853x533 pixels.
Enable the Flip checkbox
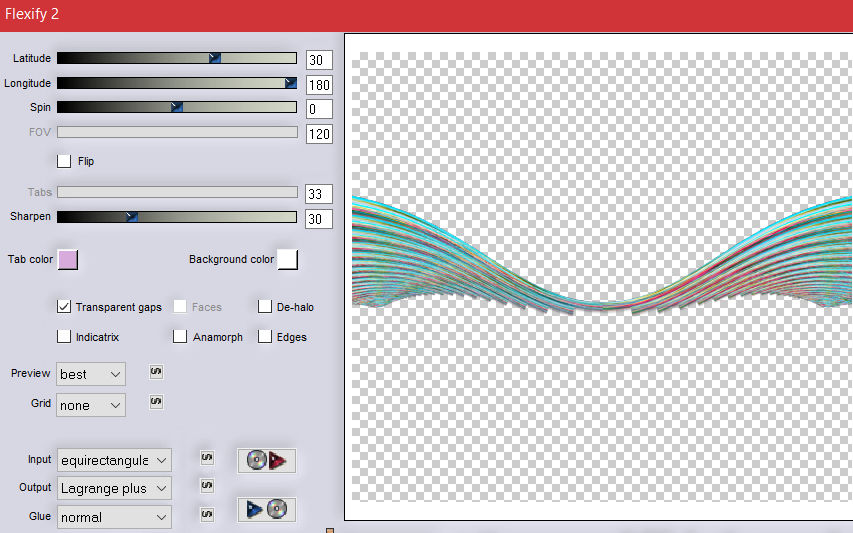(x=64, y=161)
